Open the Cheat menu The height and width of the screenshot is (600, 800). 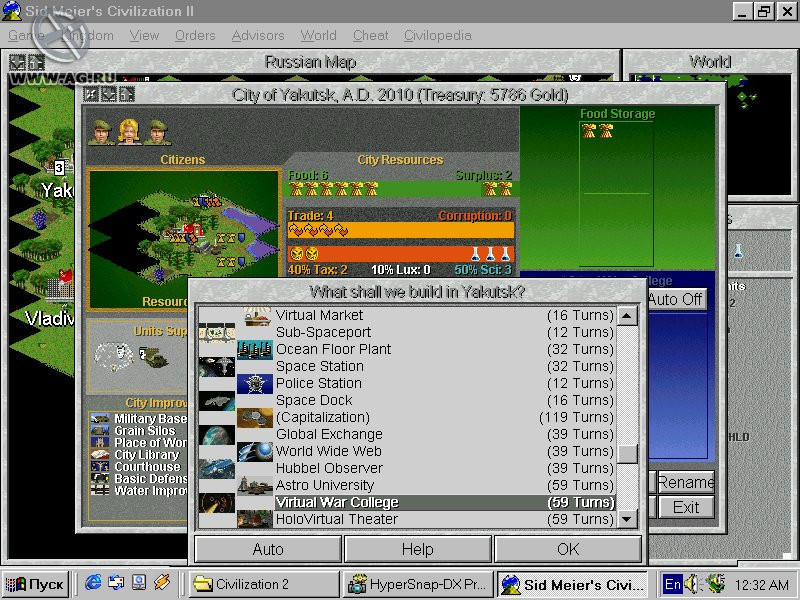[370, 35]
